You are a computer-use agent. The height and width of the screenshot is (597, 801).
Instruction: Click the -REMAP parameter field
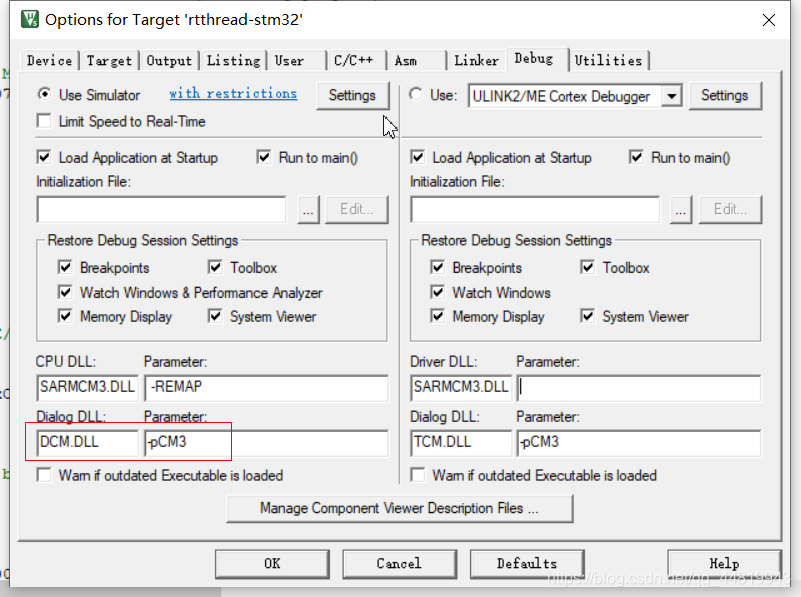click(x=267, y=388)
